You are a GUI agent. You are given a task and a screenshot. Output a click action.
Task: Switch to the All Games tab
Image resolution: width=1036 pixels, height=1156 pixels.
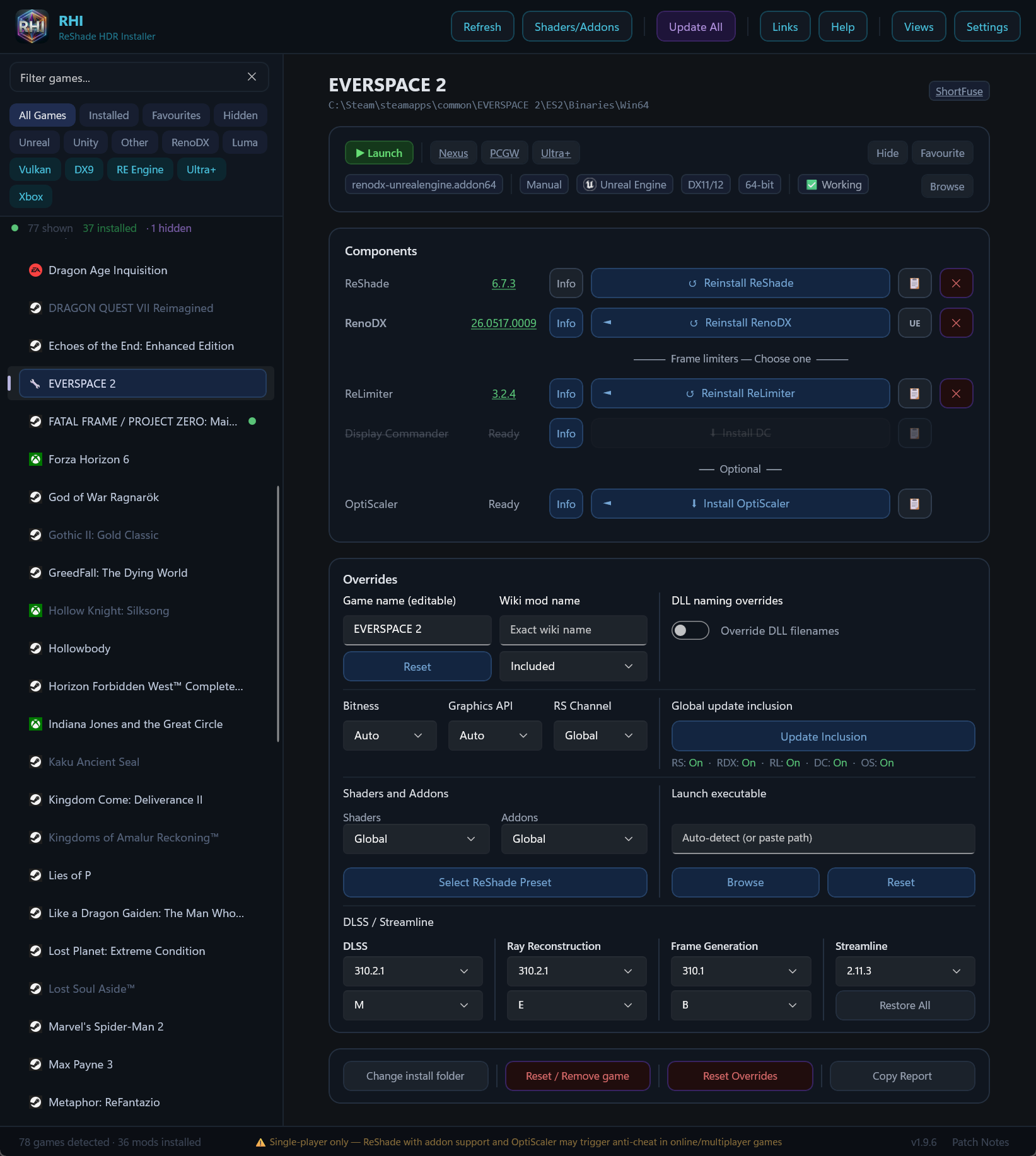point(42,115)
